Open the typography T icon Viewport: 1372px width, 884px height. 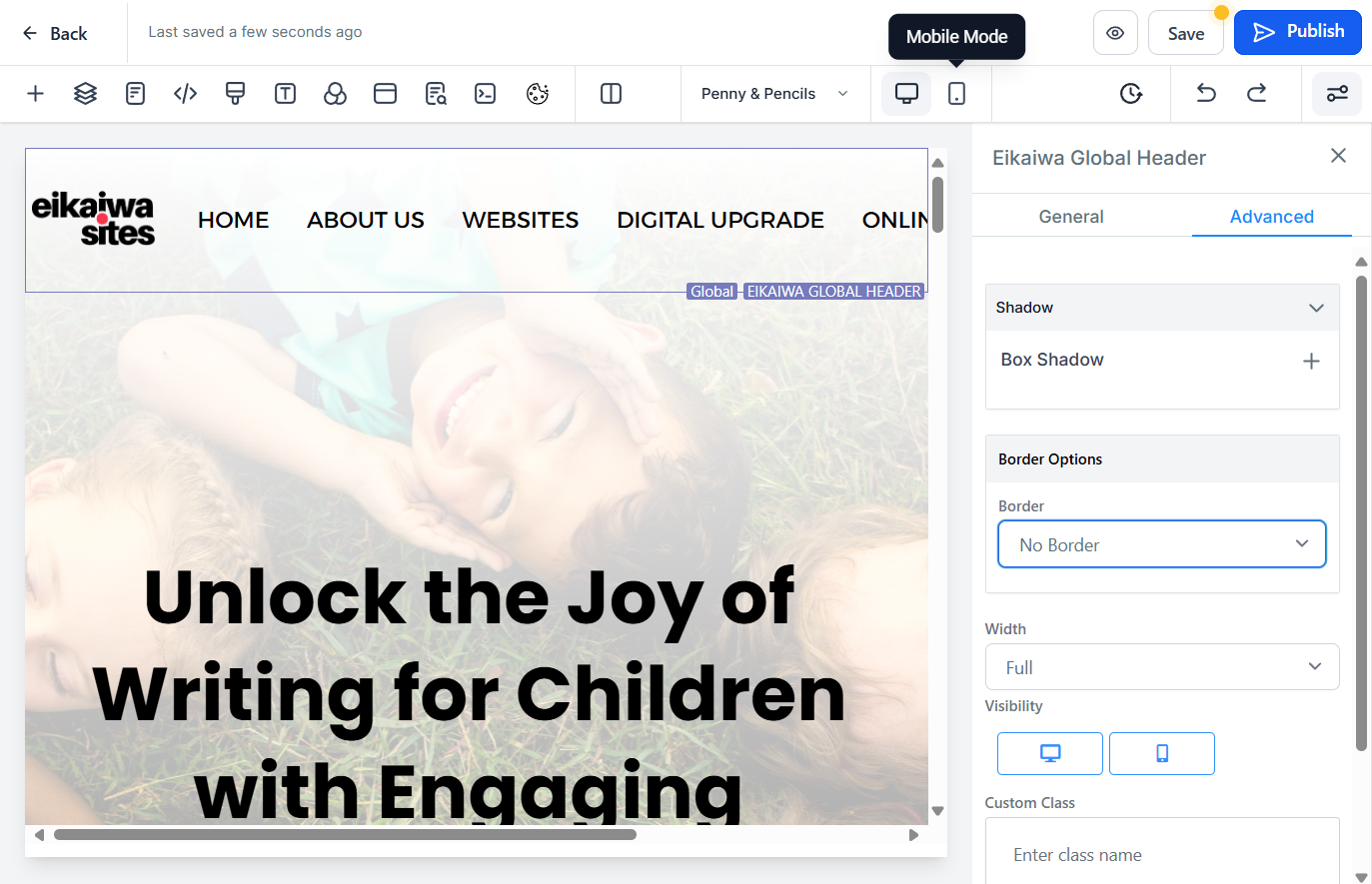pos(286,94)
